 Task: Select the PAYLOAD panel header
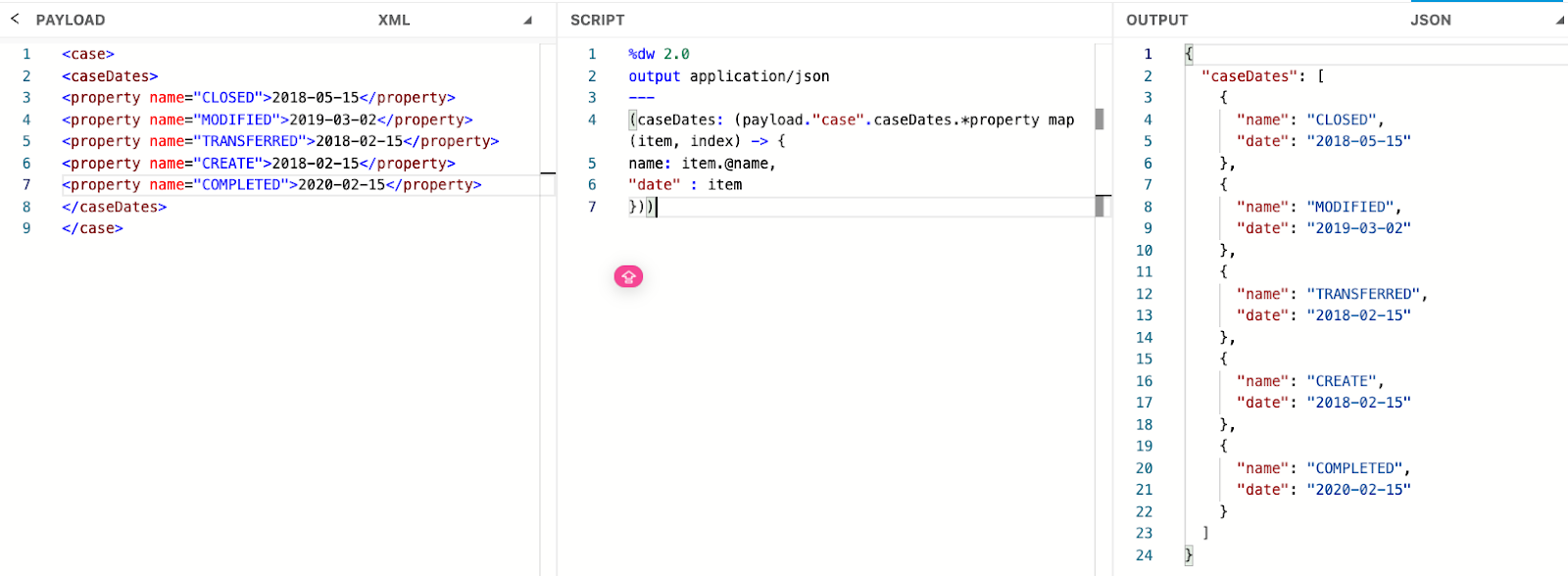point(71,20)
